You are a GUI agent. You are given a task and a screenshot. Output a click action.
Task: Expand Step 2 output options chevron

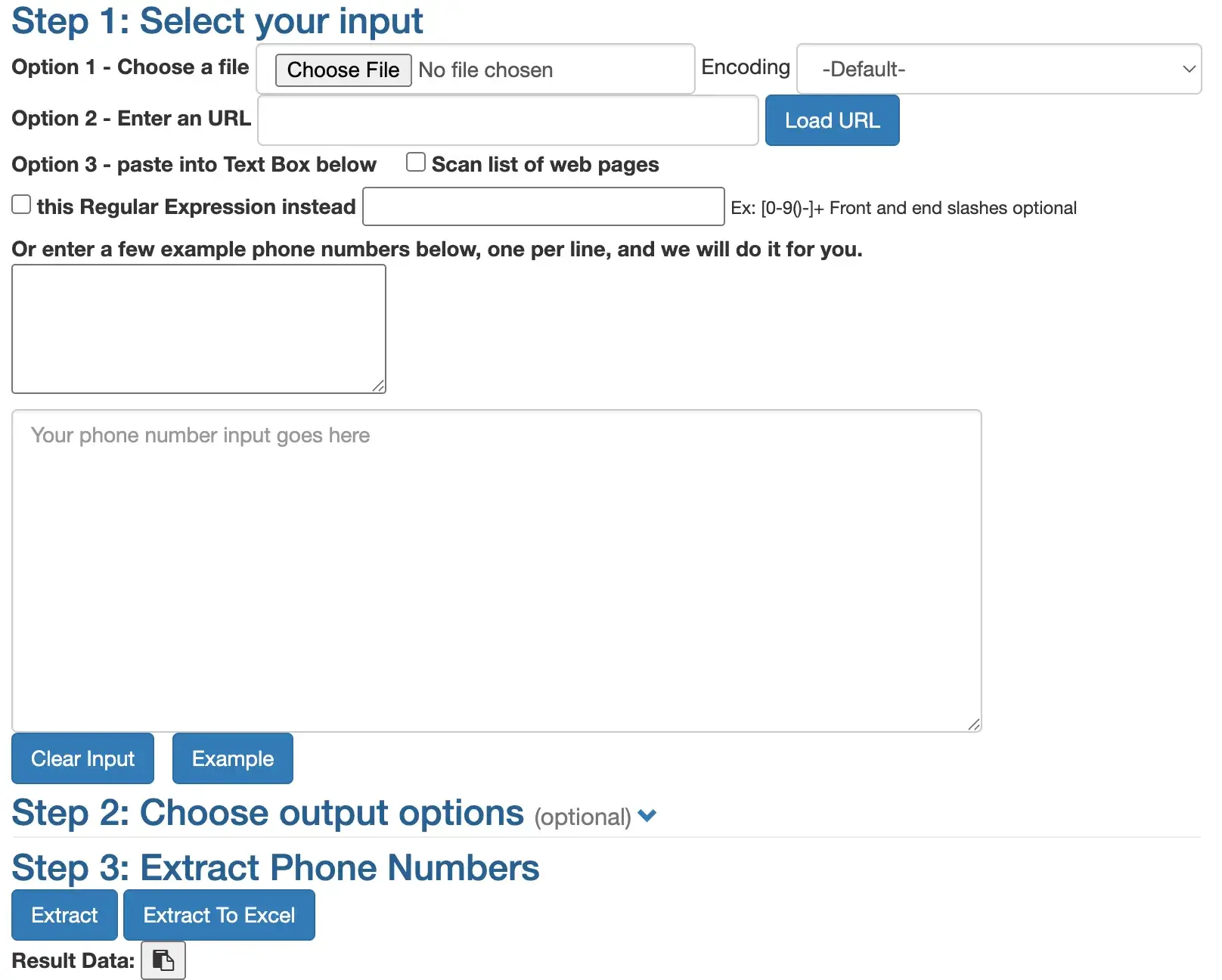(x=647, y=816)
